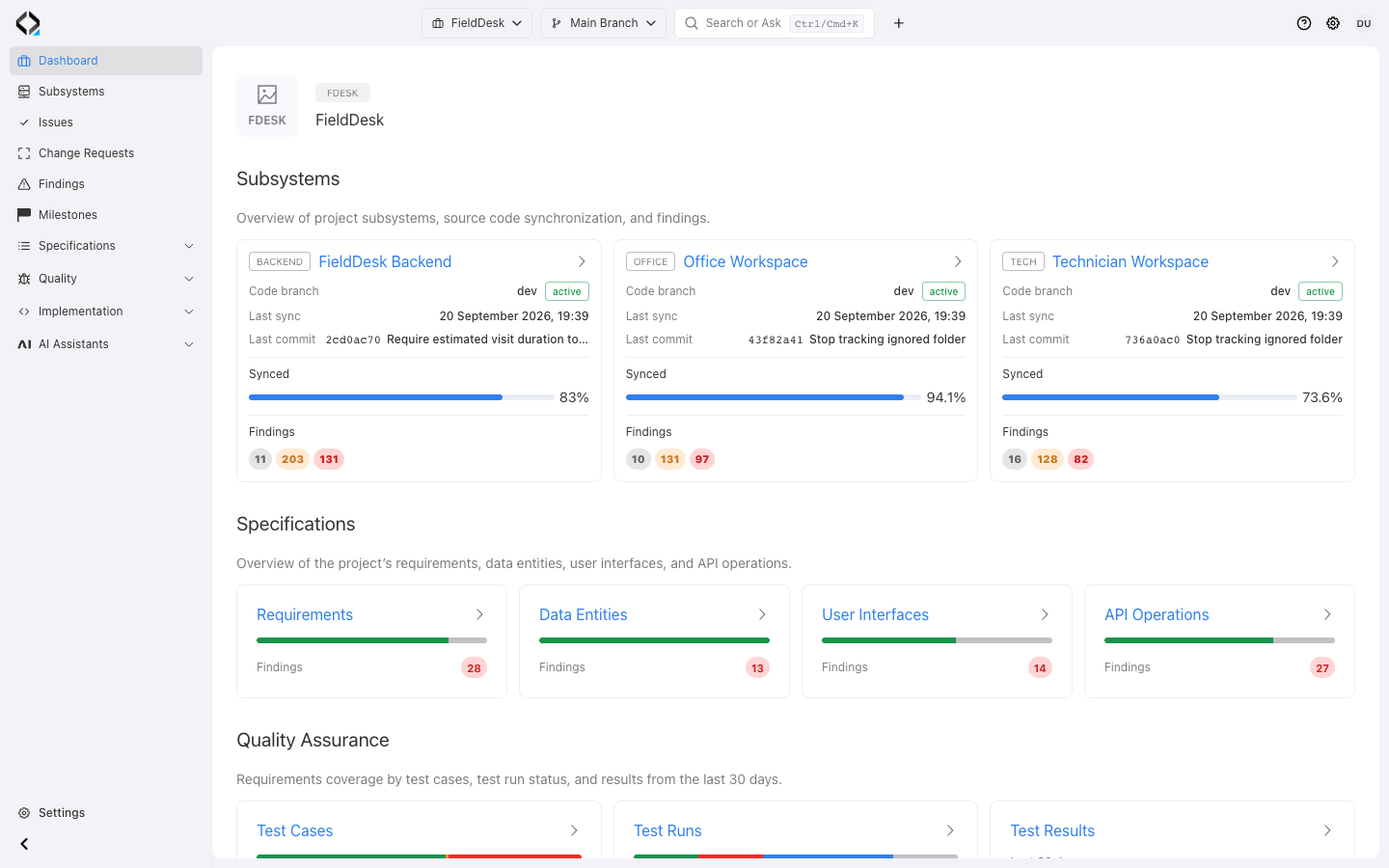Screen dimensions: 1389x868
Task: Open the DU user avatar menu
Action: tap(1364, 23)
